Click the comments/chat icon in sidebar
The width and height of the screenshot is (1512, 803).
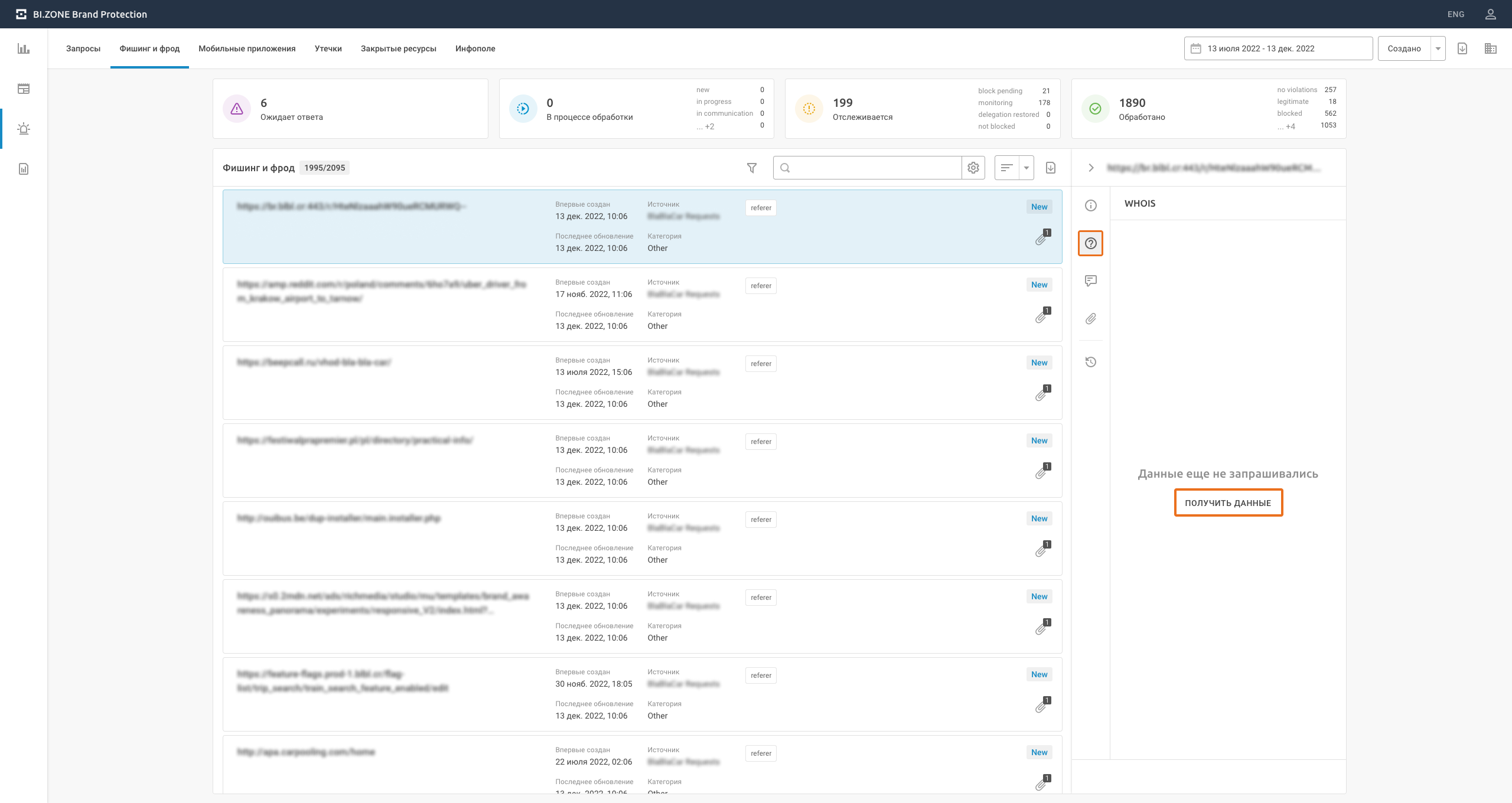[x=1090, y=281]
